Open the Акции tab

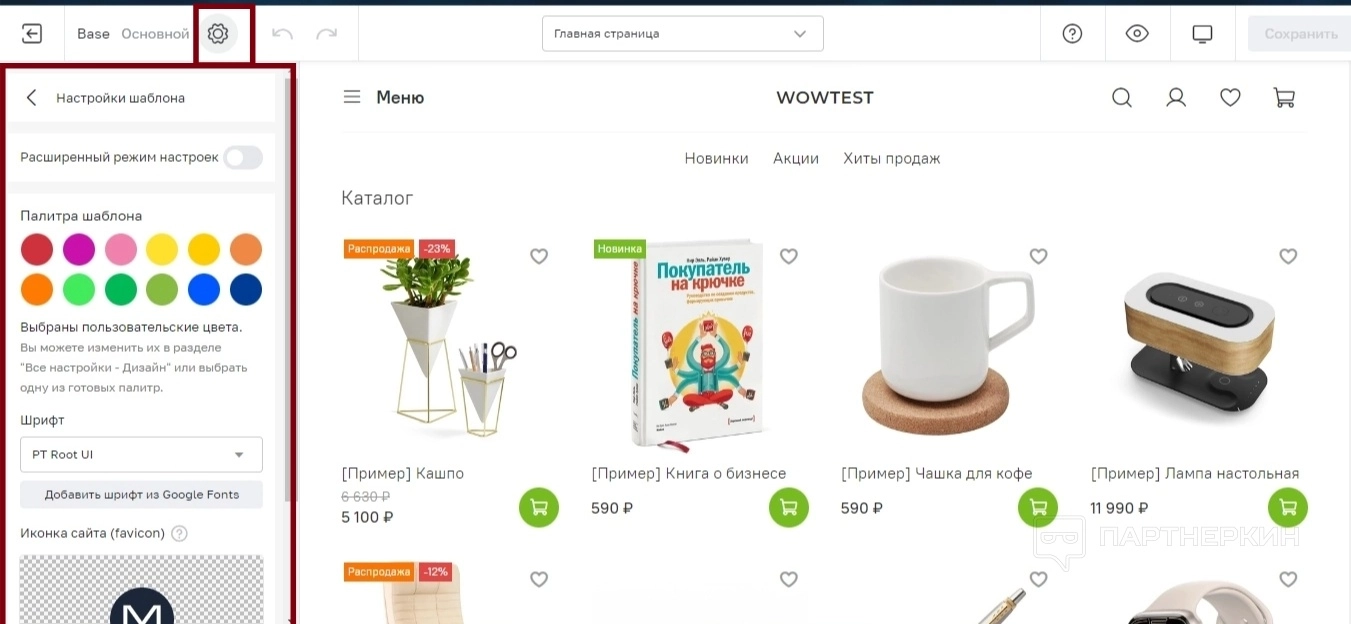[x=796, y=158]
